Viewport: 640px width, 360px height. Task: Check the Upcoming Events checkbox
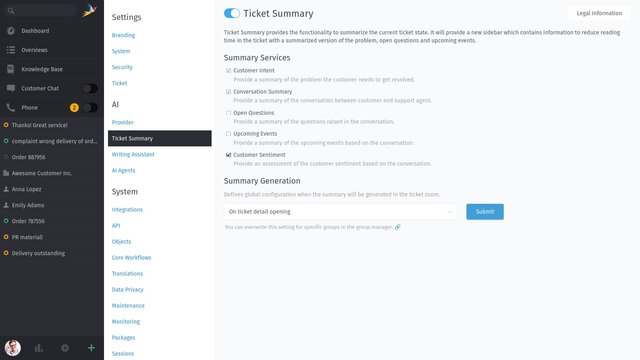click(229, 133)
